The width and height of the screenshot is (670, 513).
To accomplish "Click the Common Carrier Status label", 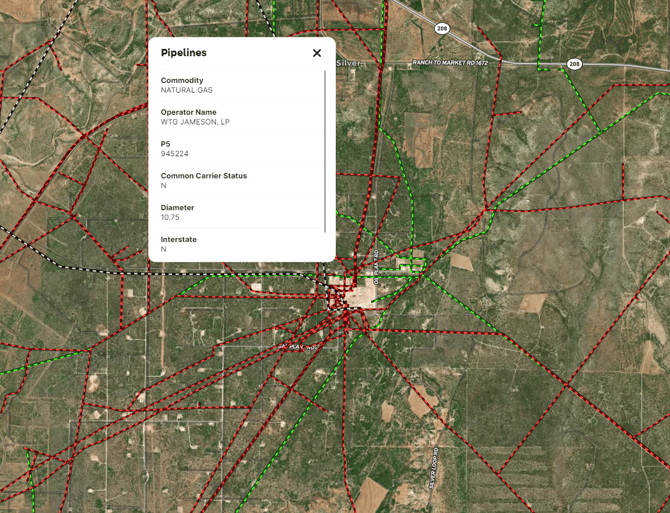I will coord(204,176).
